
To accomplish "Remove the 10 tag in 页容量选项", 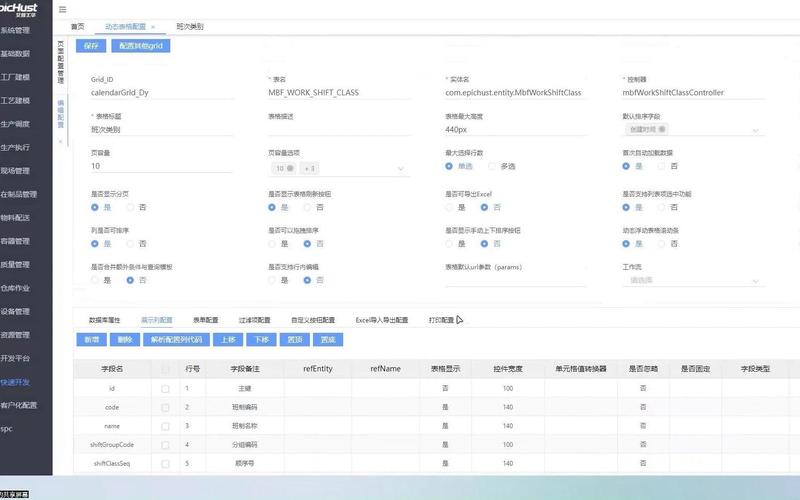I will 290,168.
